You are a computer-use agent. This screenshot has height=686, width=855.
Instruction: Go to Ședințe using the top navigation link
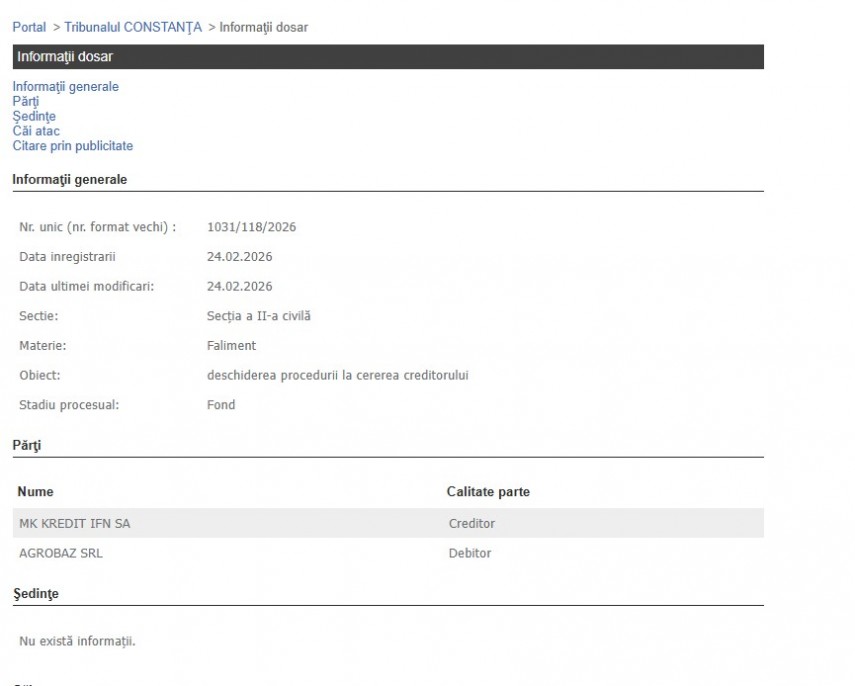click(x=34, y=117)
